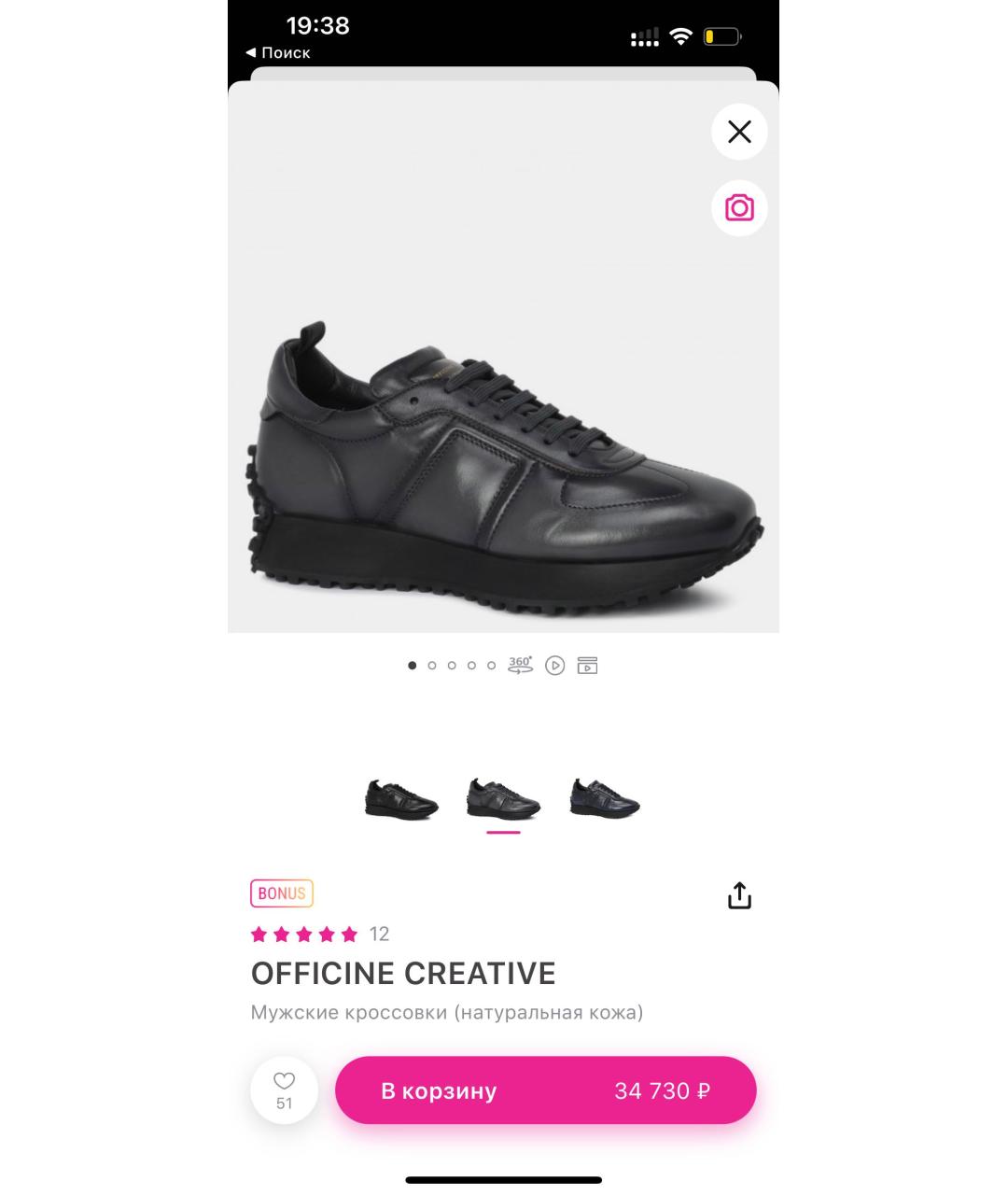Screen dimensions: 1008x1195
Task: Jump to fifth photo dot
Action: [x=491, y=666]
